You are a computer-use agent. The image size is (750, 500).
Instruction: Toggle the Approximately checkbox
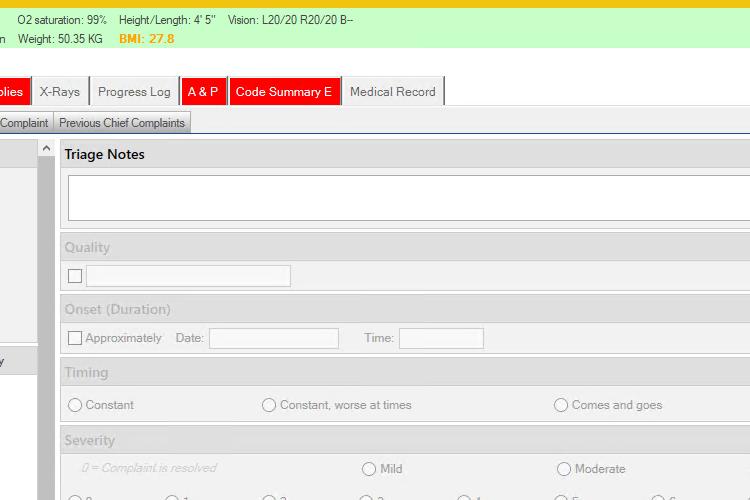click(75, 338)
